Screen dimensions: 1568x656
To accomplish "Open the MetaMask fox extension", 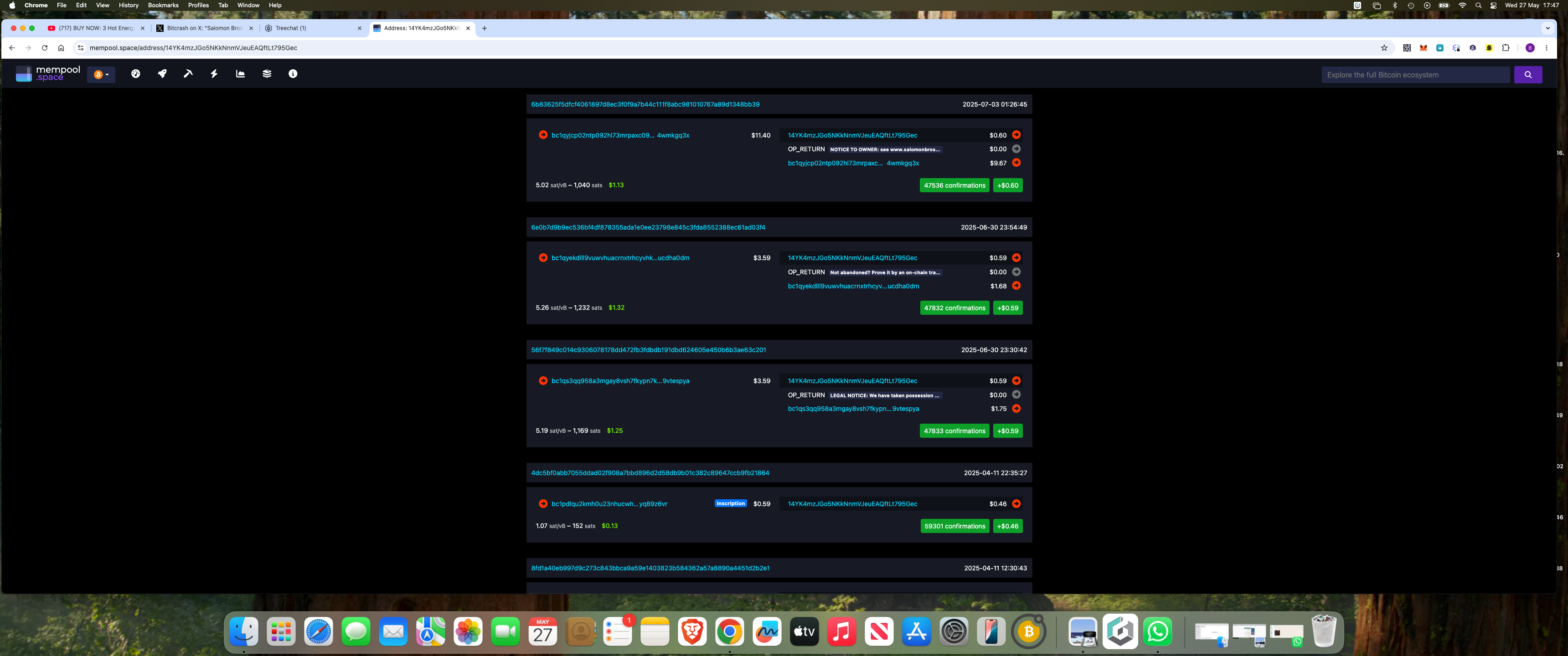I will tap(1423, 47).
